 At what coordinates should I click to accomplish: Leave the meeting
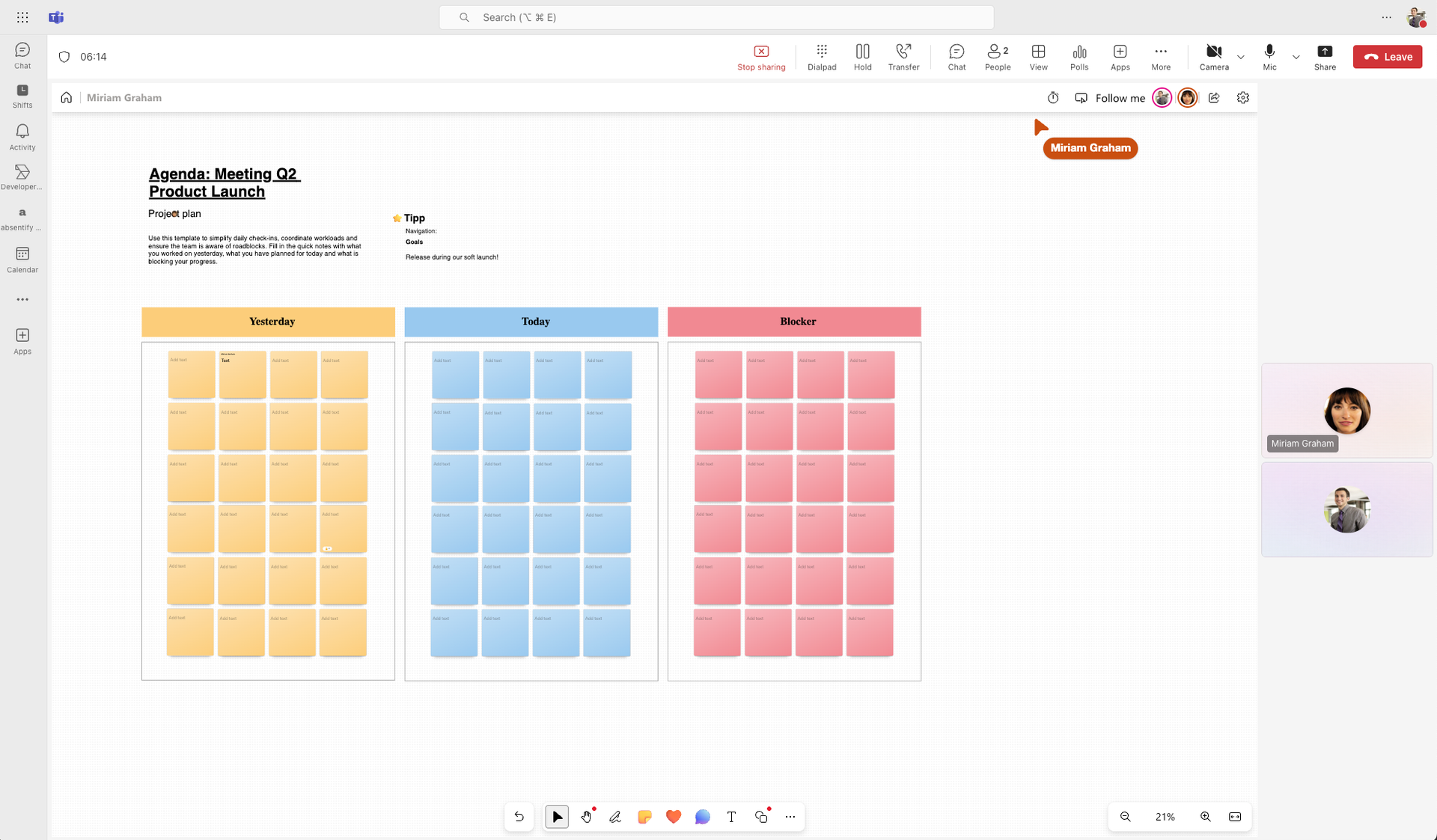pos(1388,57)
